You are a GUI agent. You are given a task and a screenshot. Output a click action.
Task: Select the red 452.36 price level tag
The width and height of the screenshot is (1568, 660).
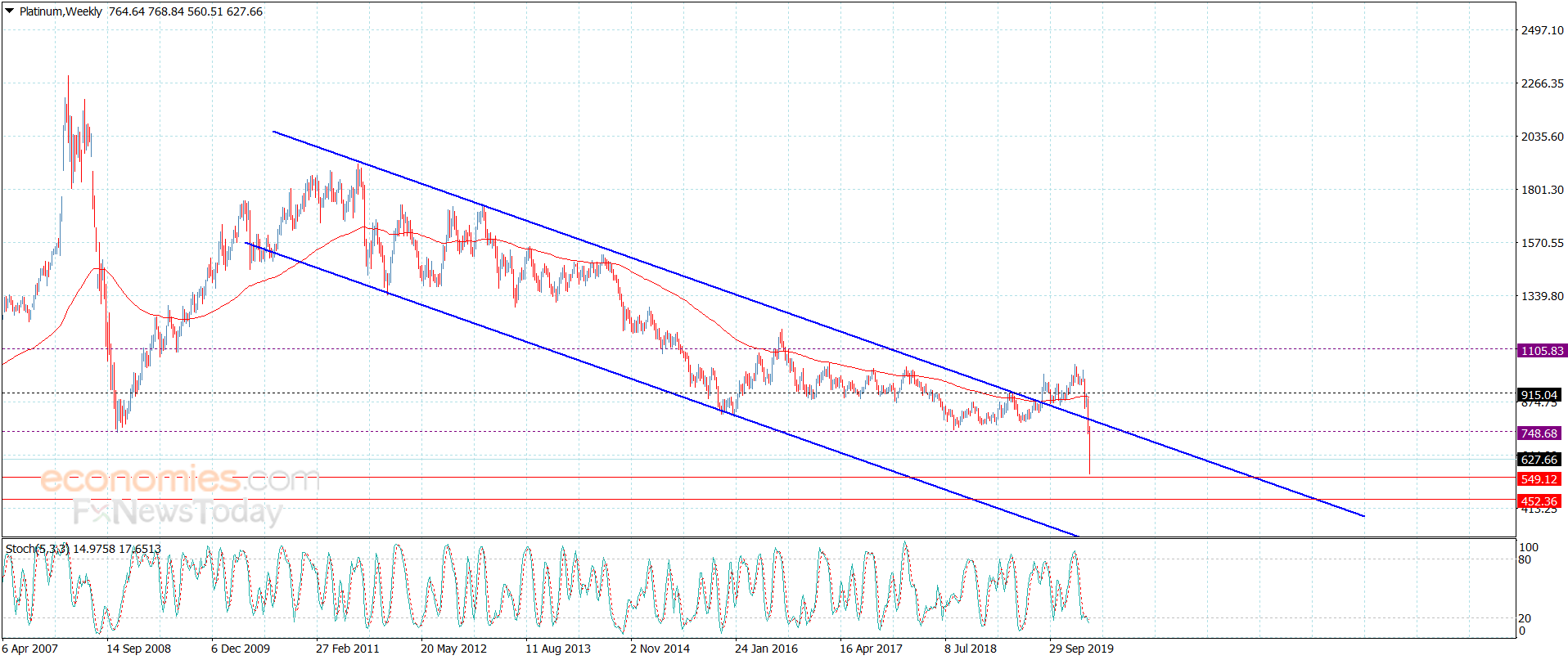tap(1539, 501)
